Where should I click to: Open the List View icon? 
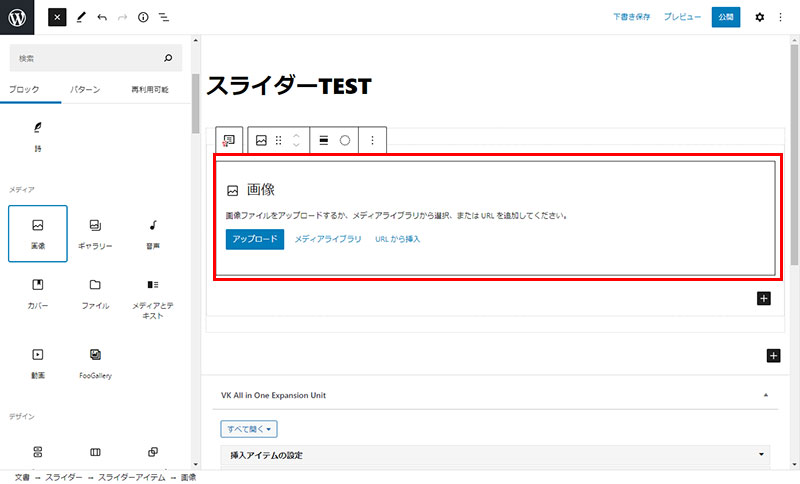pyautogui.click(x=164, y=18)
